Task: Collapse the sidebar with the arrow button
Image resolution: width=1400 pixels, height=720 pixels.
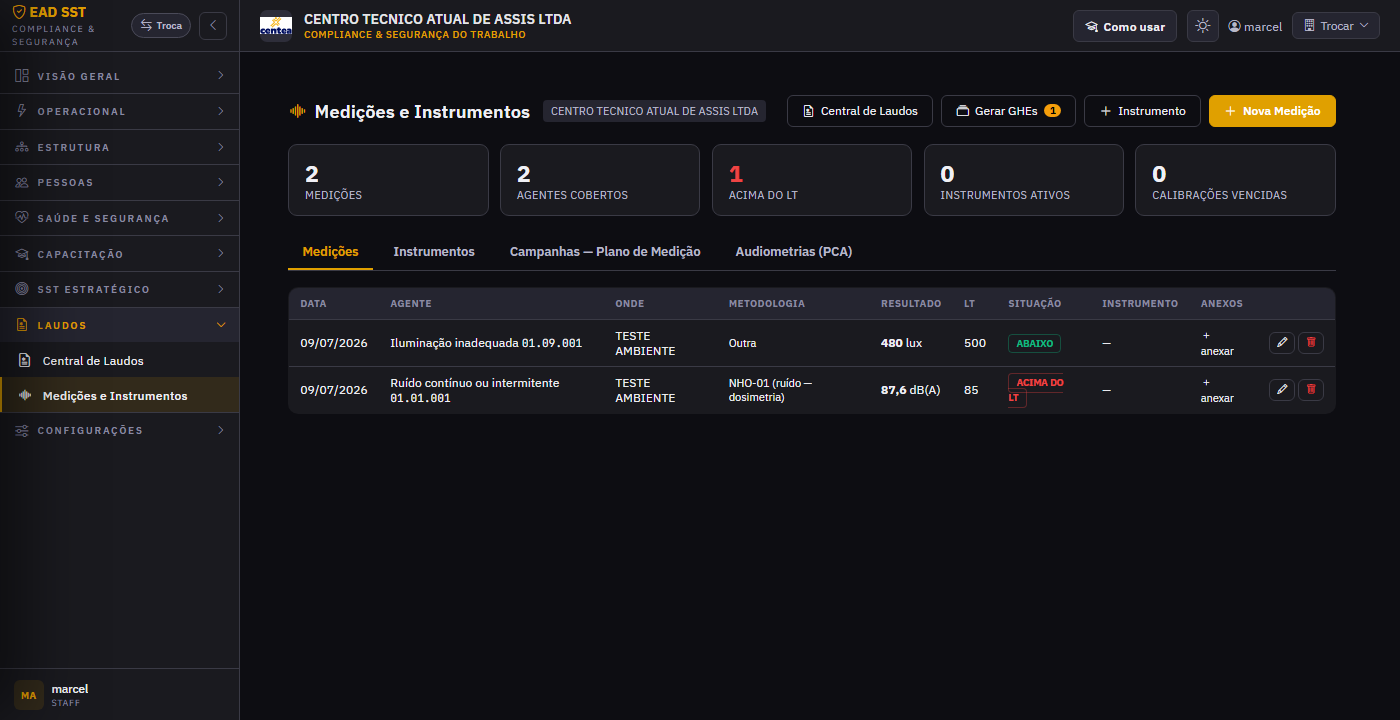Action: coord(213,25)
